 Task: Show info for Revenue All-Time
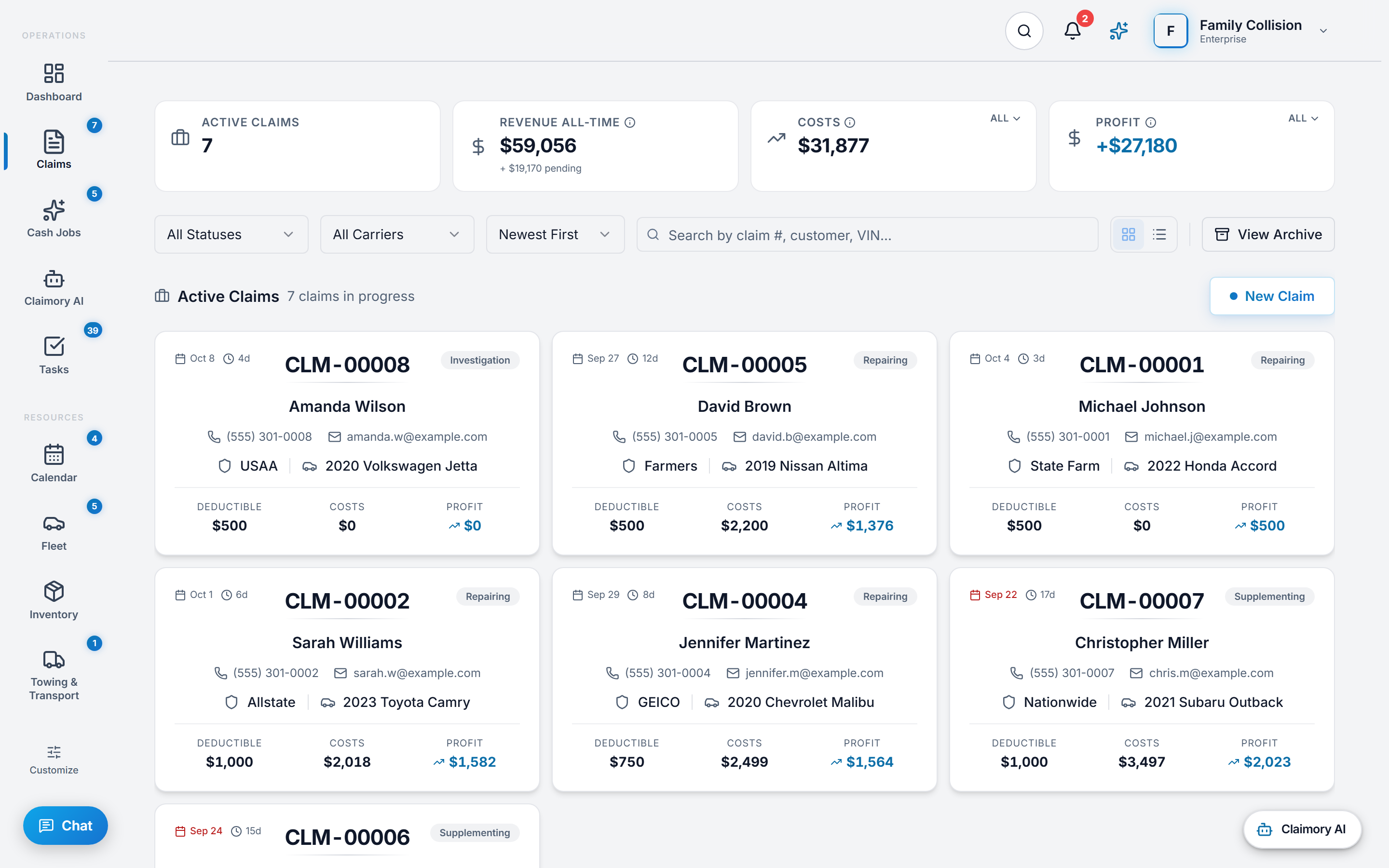click(630, 122)
